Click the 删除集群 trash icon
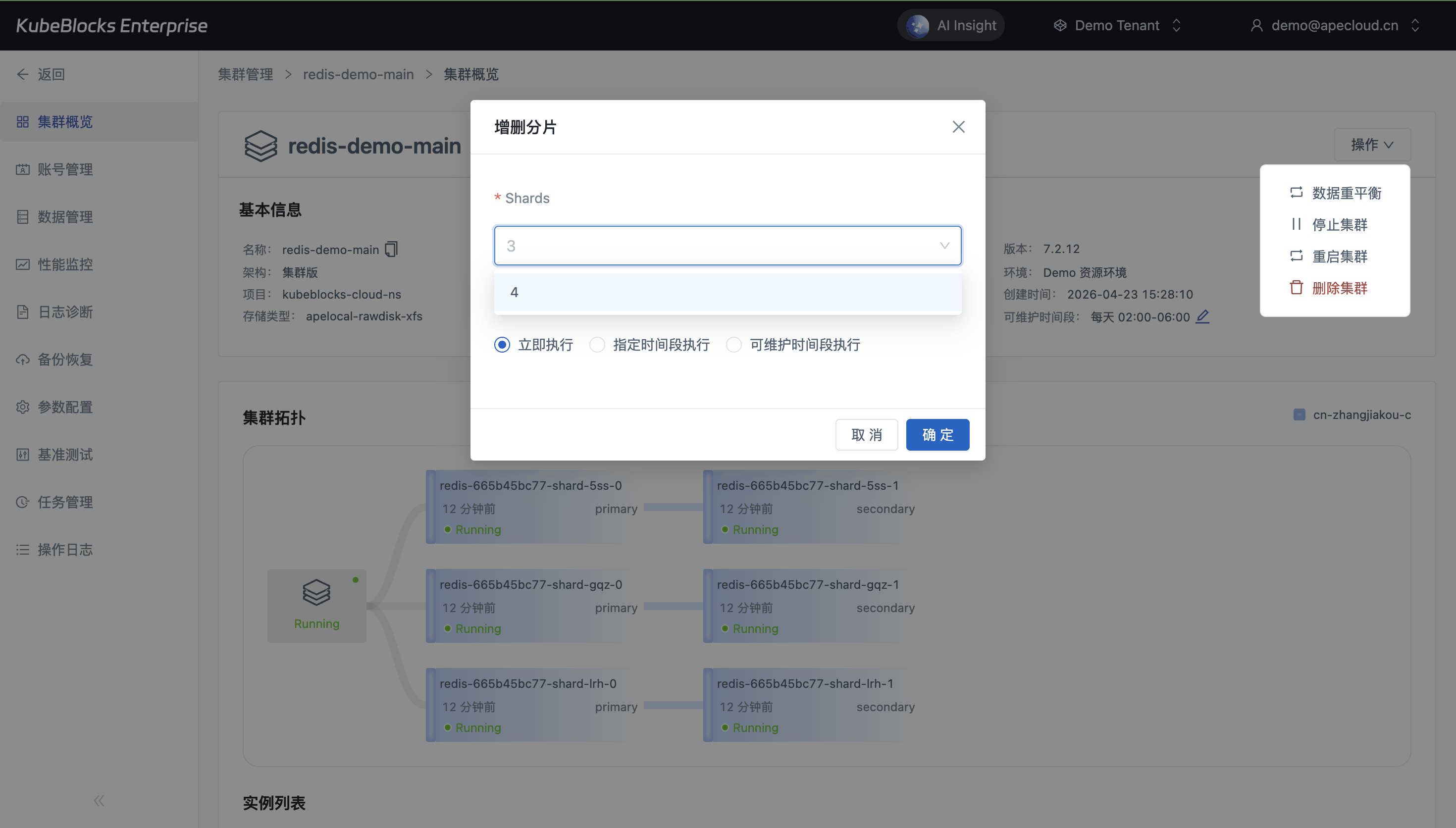This screenshot has width=1456, height=828. pyautogui.click(x=1296, y=288)
